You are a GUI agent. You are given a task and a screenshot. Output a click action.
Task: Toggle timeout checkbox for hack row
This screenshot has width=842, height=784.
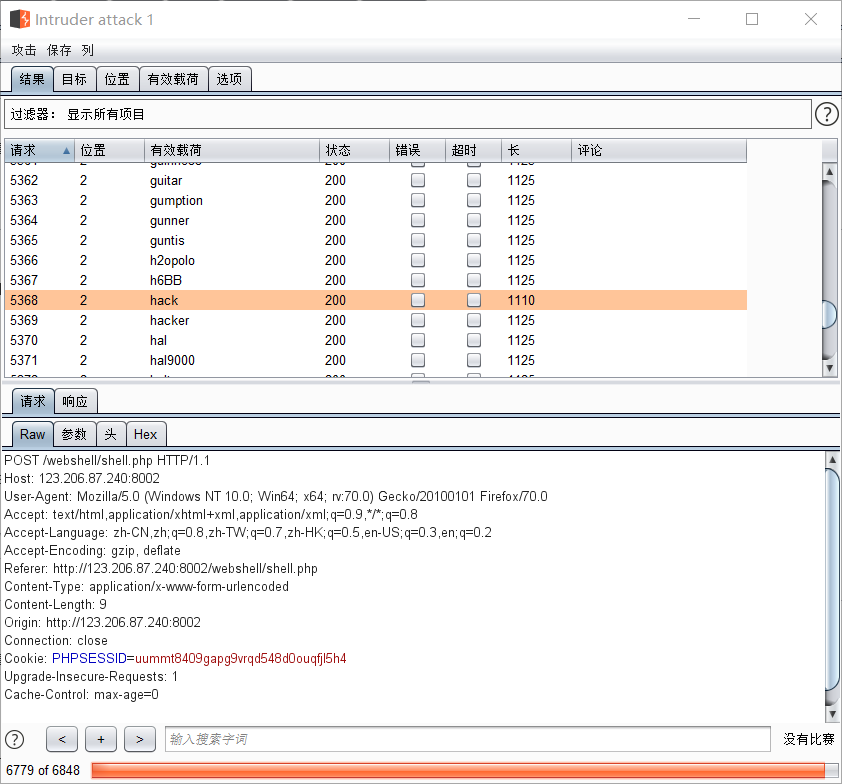pyautogui.click(x=474, y=300)
